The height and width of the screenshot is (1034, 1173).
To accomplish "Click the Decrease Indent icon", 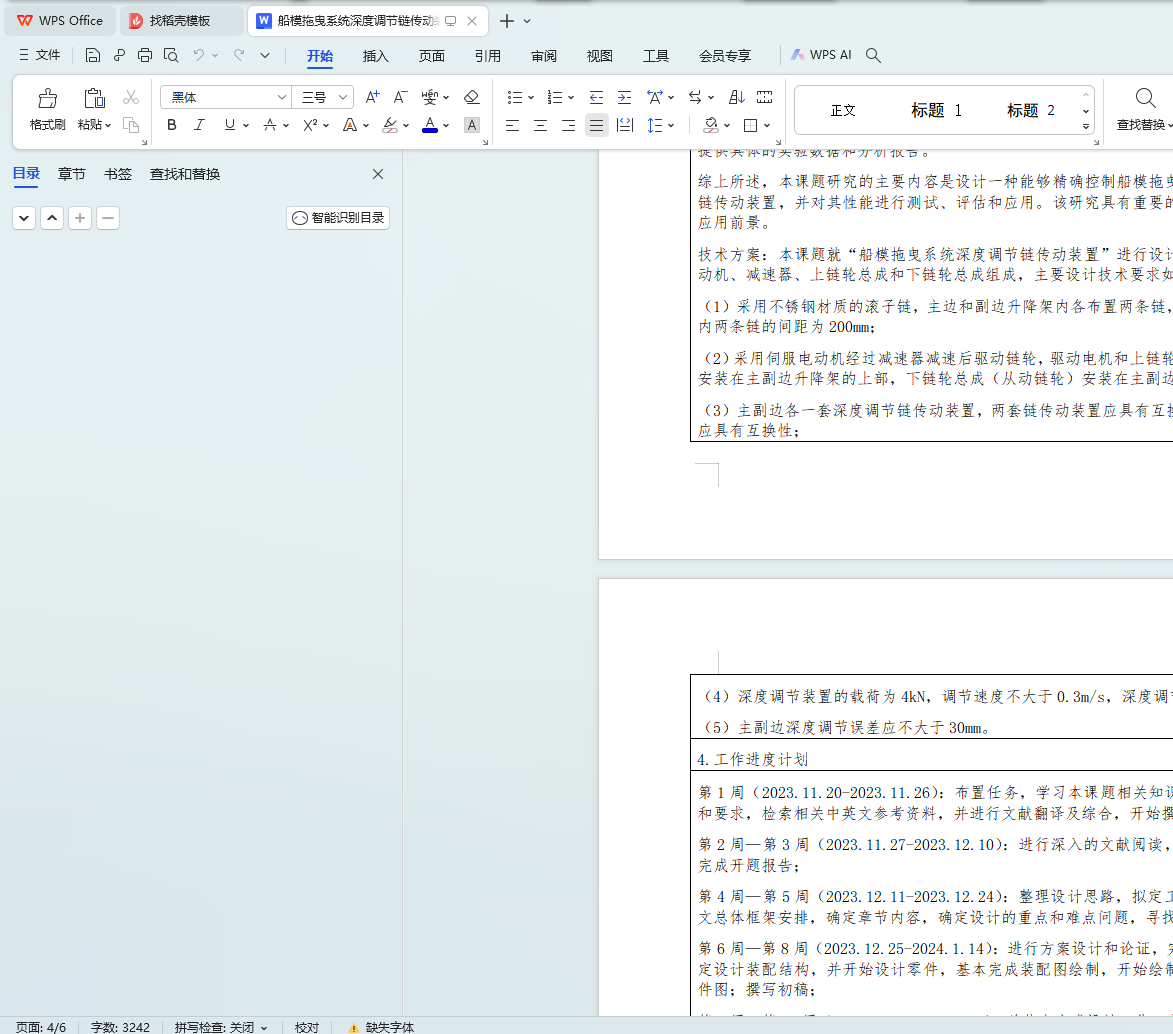I will 596,97.
